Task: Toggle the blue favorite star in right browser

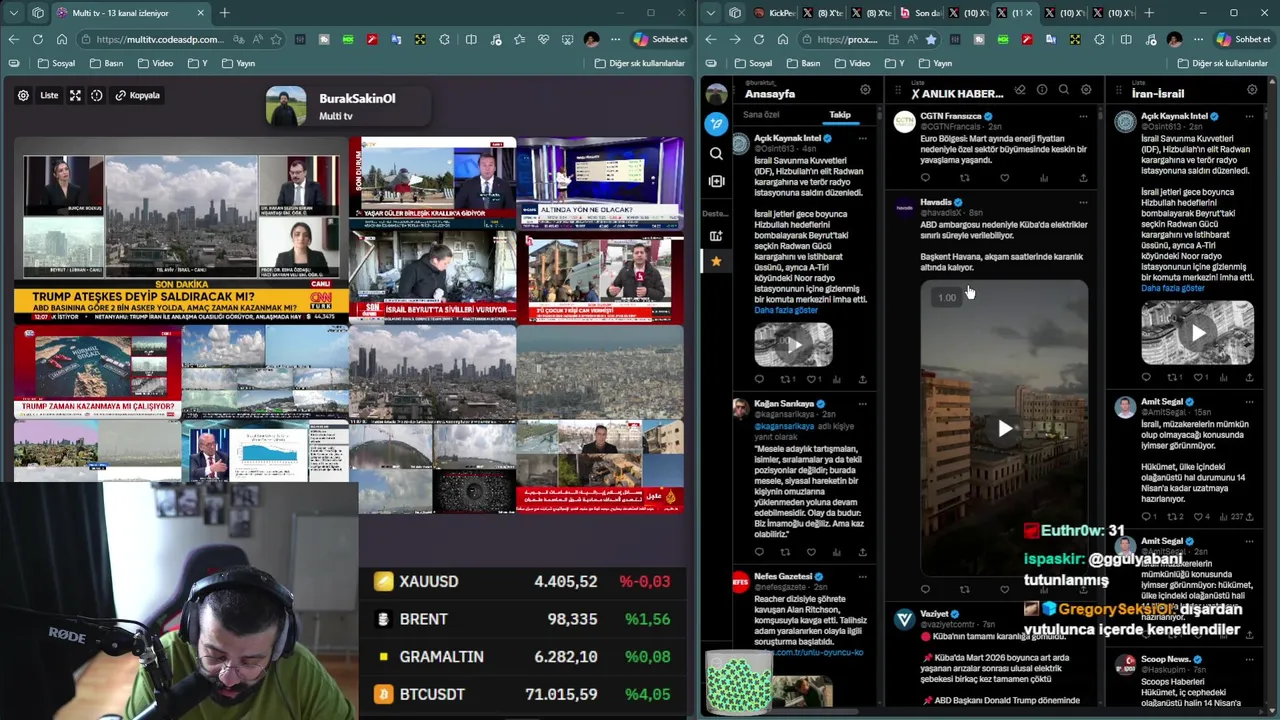Action: [931, 39]
